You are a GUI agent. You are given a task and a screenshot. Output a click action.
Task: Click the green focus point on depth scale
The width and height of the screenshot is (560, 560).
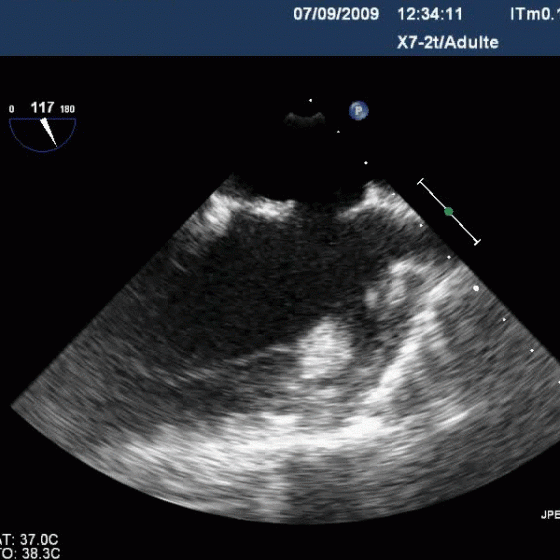pos(449,212)
